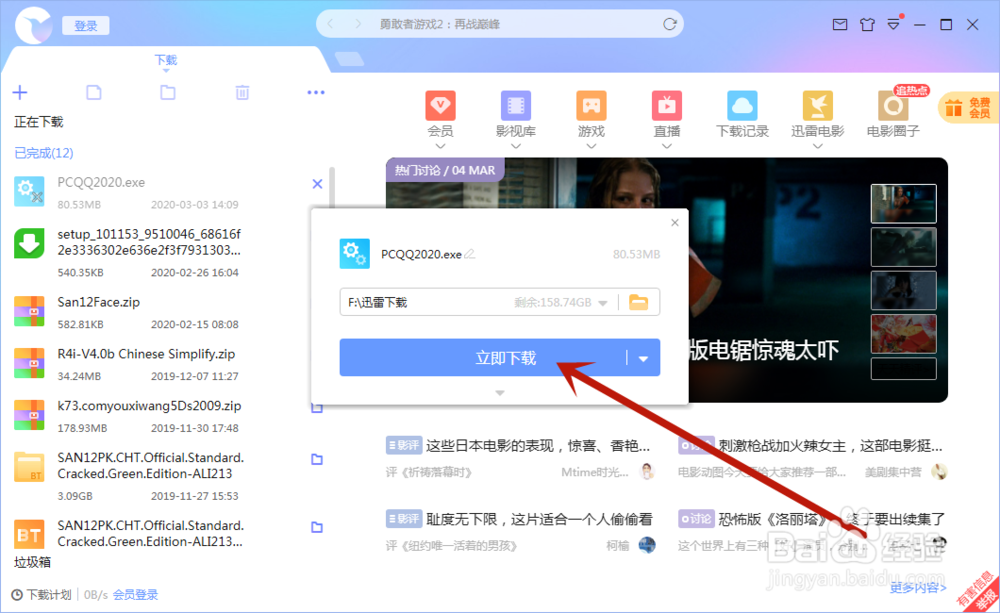Open article 耻度无下限
Screen dimensions: 1000x613
(x=539, y=519)
